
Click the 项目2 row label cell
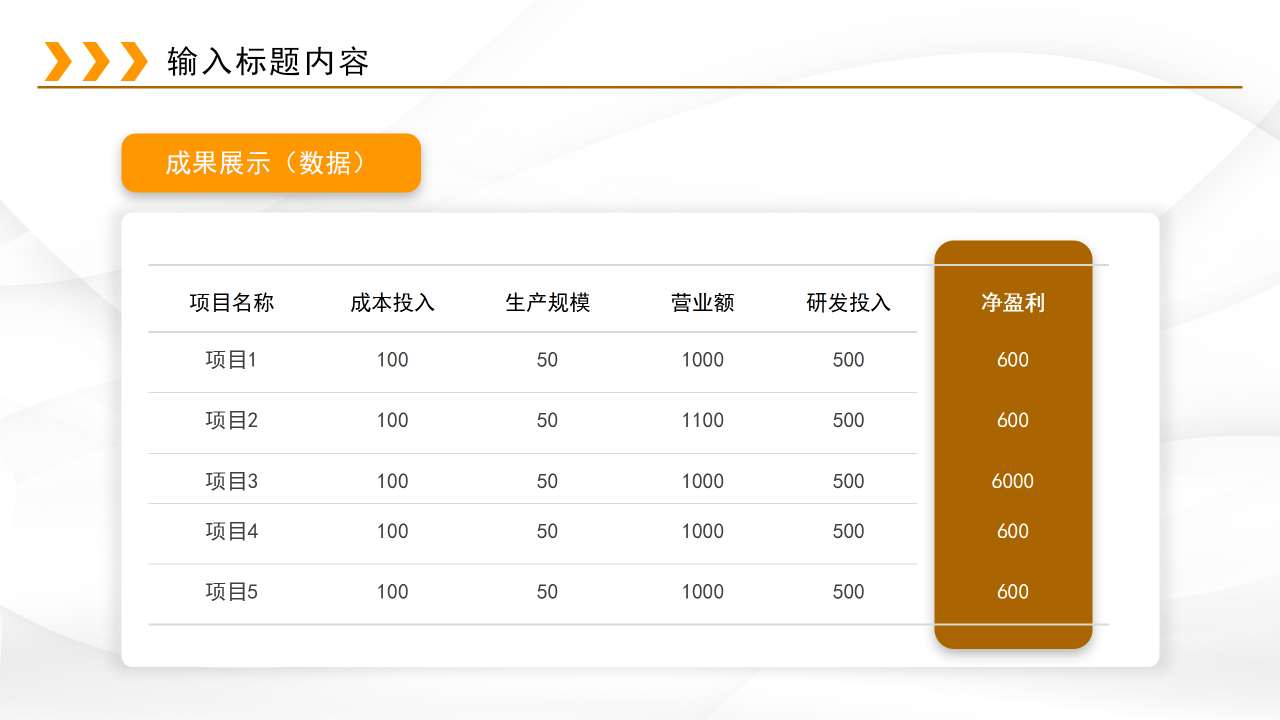pos(233,420)
